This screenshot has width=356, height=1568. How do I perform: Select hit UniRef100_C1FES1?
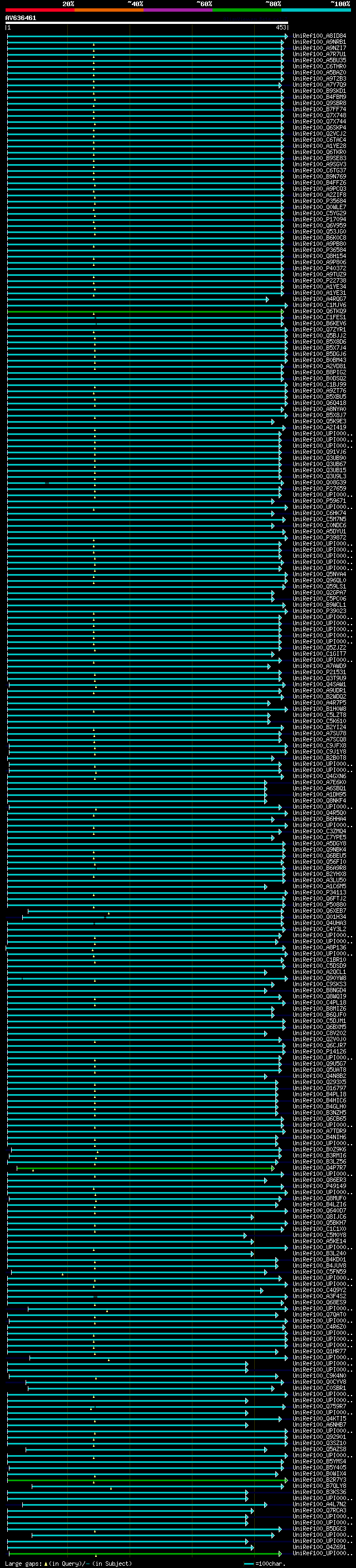319,317
